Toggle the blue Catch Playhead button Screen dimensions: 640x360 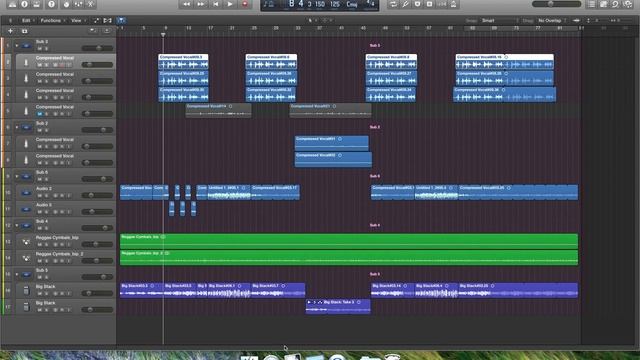(x=121, y=20)
